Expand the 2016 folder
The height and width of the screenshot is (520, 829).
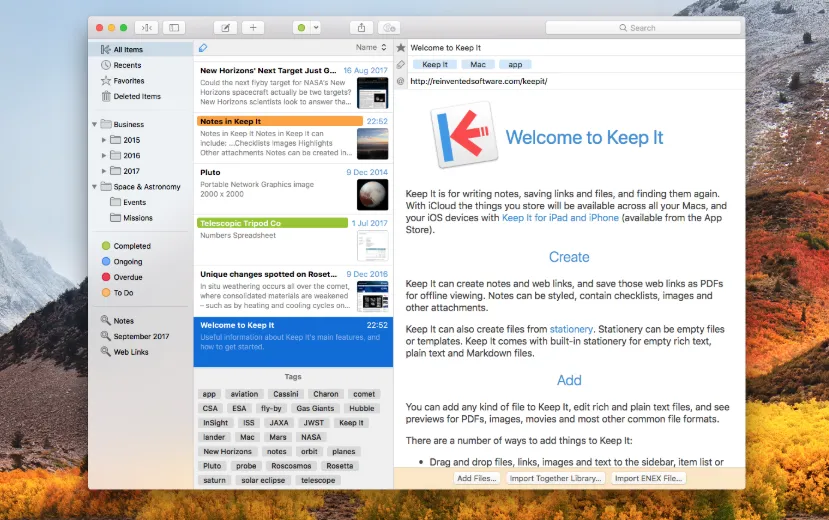click(x=104, y=155)
